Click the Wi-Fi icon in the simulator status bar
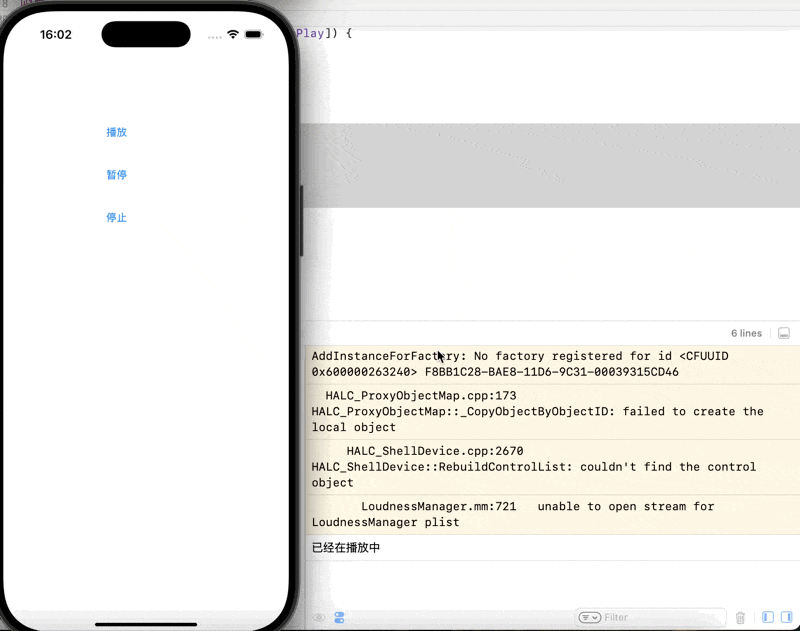Image resolution: width=800 pixels, height=631 pixels. 233,34
